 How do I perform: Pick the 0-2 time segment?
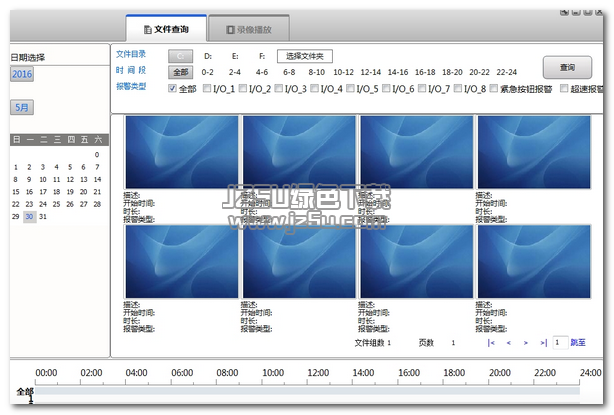pyautogui.click(x=208, y=72)
